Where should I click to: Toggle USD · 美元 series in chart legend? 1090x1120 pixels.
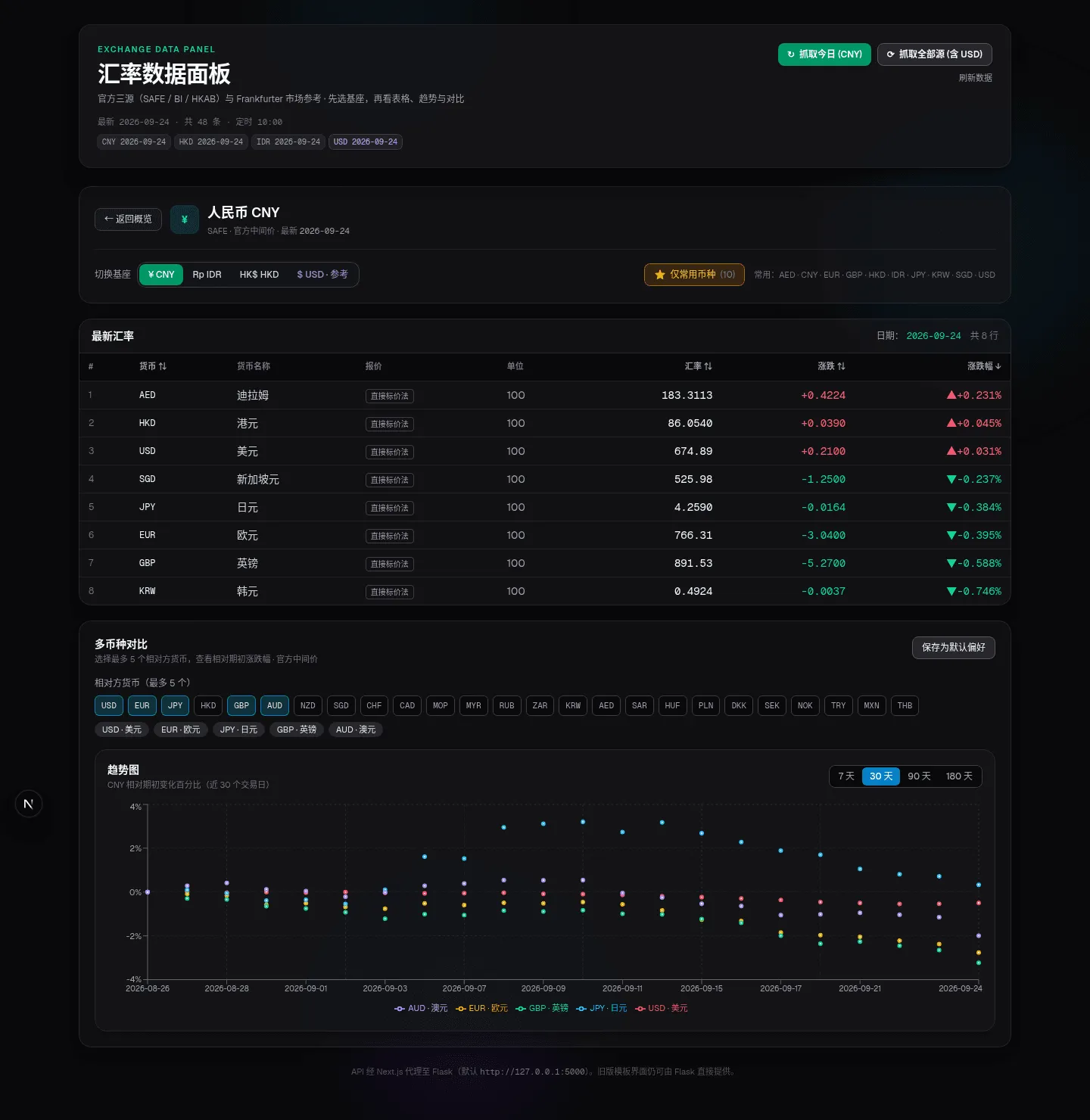coord(662,1008)
